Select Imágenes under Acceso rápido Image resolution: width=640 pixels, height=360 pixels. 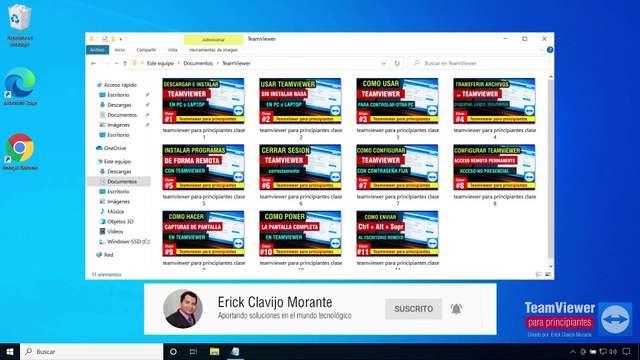click(x=118, y=125)
